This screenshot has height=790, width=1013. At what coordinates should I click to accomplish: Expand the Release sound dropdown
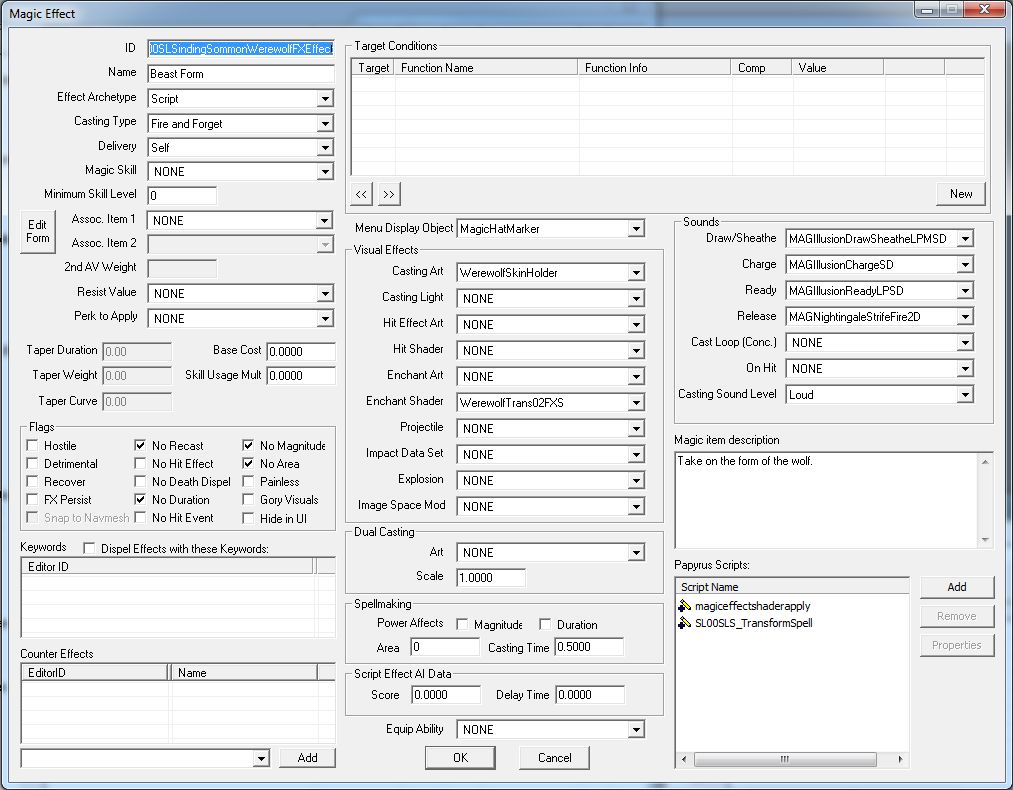[x=965, y=317]
